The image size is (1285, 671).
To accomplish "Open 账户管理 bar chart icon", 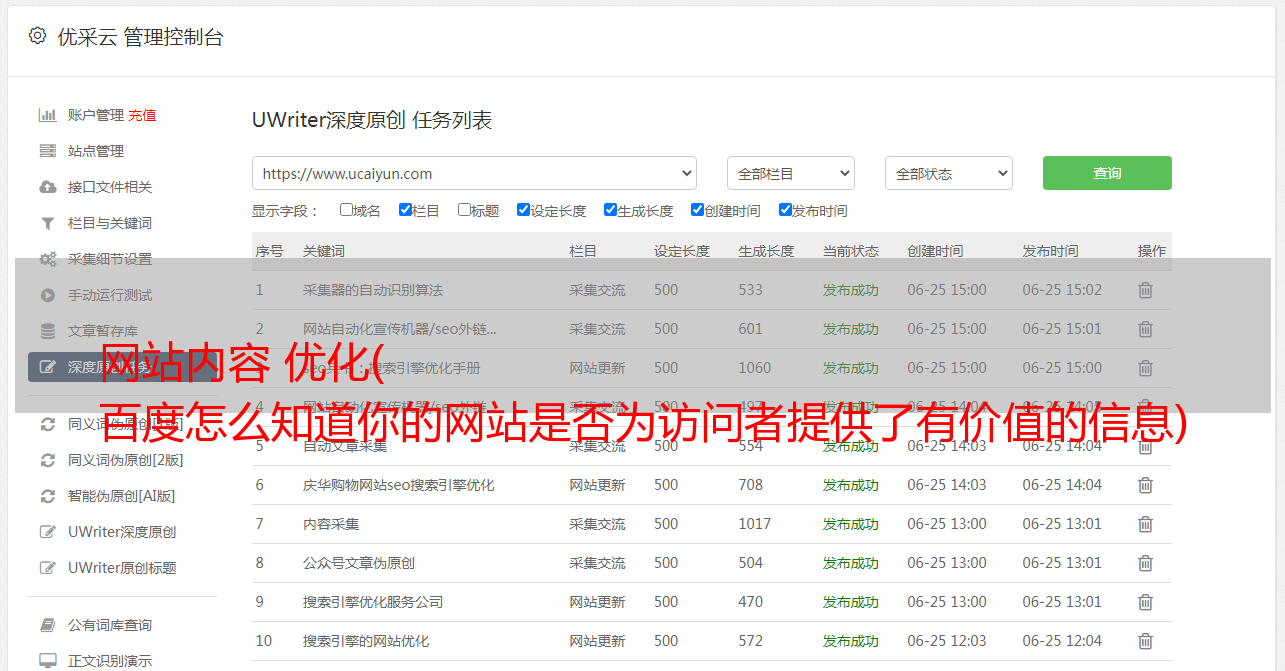I will tap(47, 115).
